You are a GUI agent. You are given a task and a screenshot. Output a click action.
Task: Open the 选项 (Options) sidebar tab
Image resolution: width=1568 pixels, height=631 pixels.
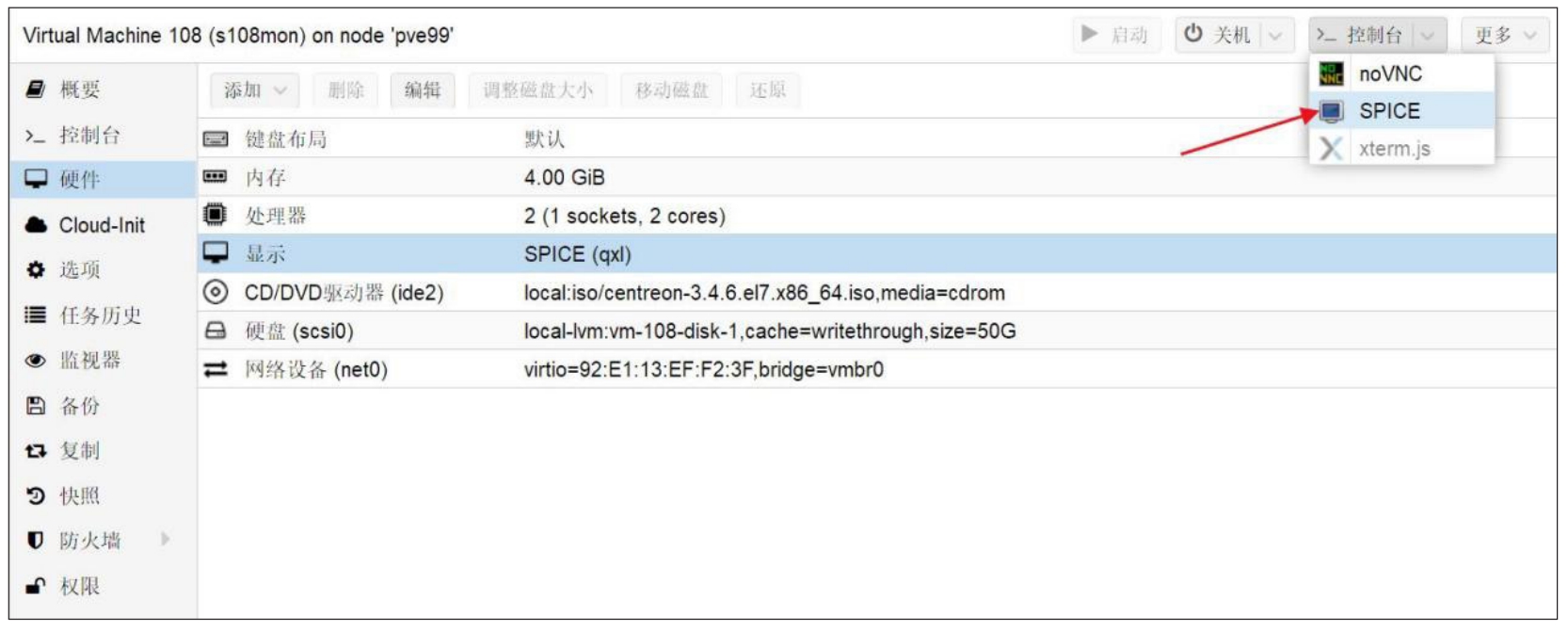tap(80, 270)
